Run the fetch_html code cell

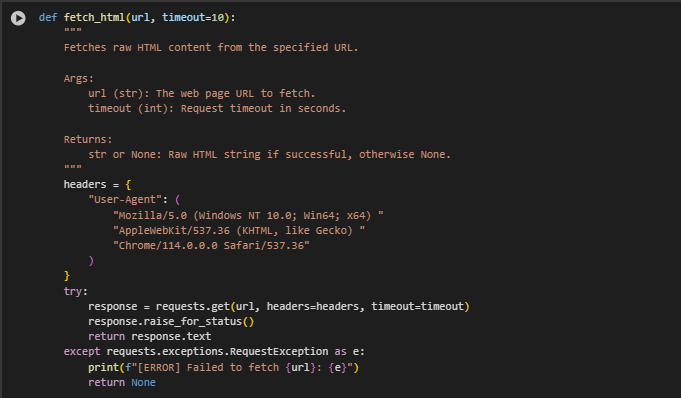(18, 18)
